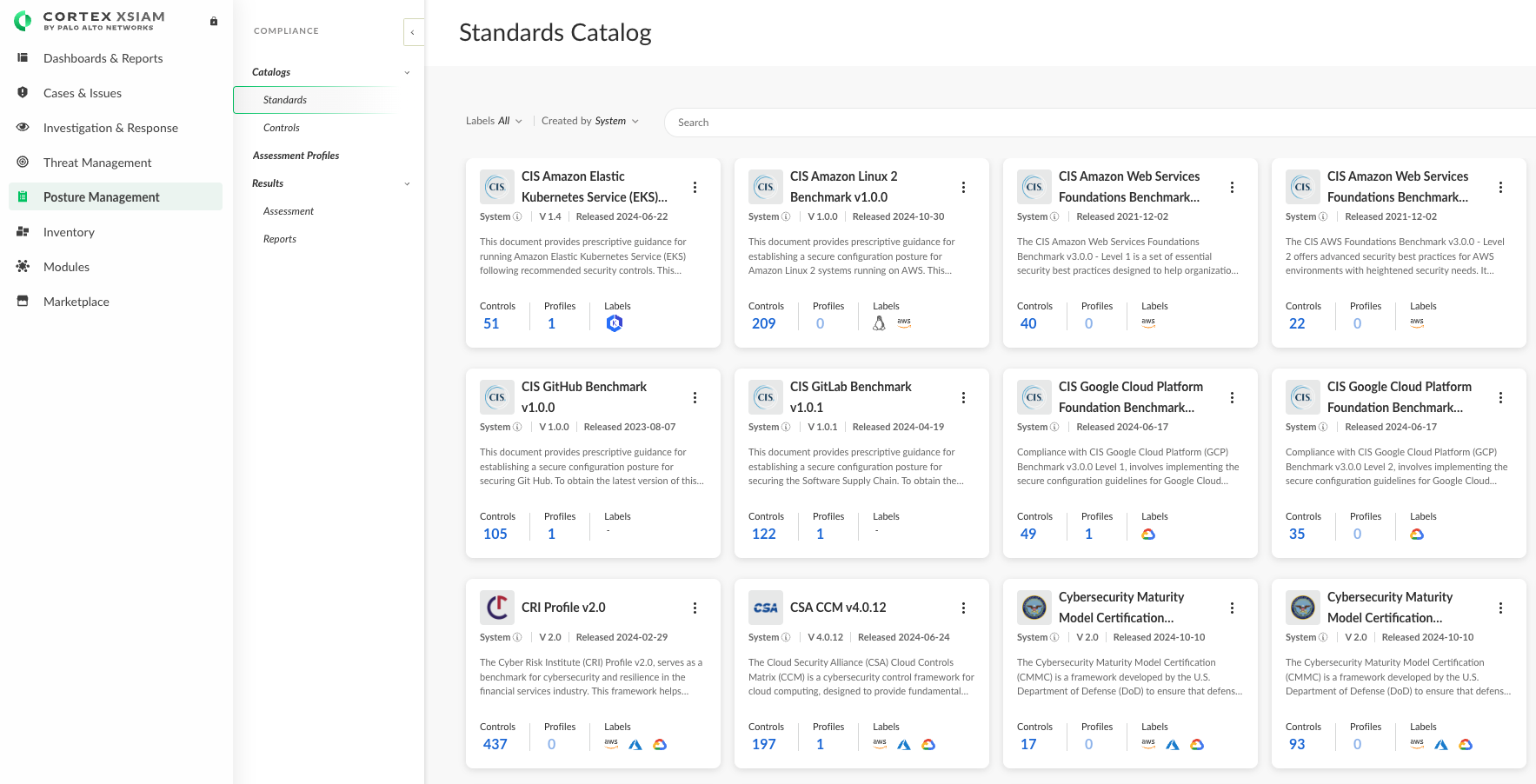This screenshot has height=784, width=1536.
Task: Click the System info icon on CIS GitHub card
Action: pos(517,427)
